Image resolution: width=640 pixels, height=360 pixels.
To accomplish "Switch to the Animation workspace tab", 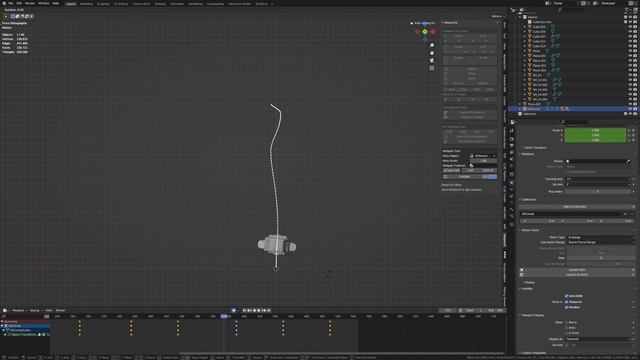I will pos(177,4).
